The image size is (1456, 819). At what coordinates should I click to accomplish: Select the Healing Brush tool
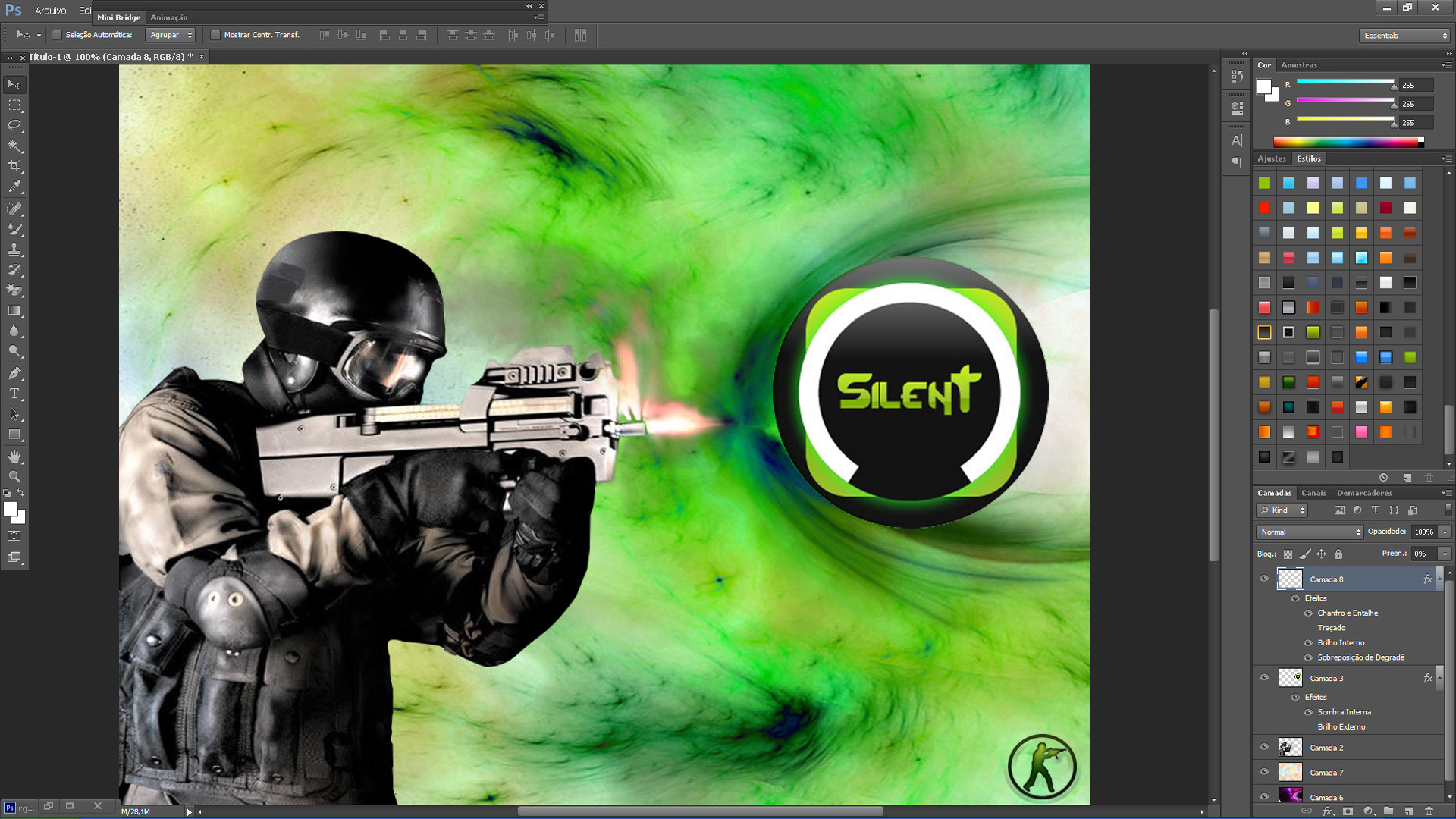click(x=14, y=209)
